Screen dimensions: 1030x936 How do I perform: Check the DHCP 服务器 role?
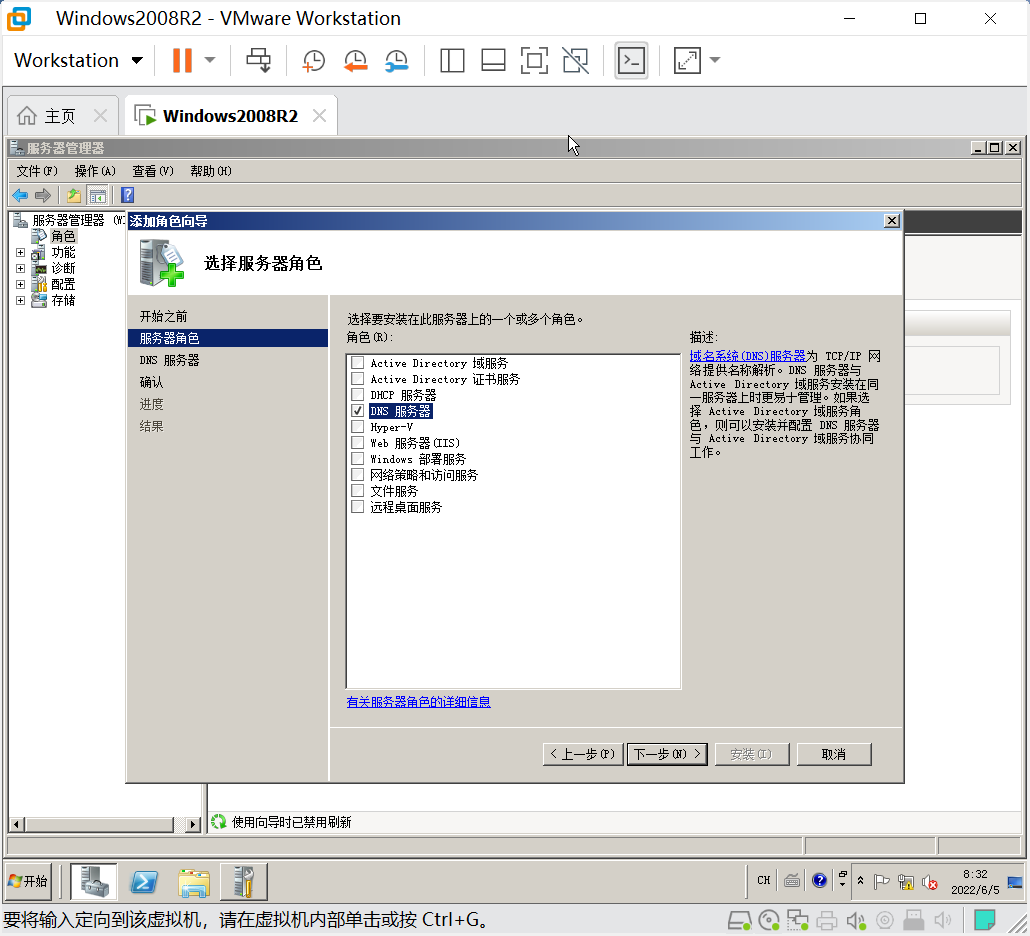(357, 395)
